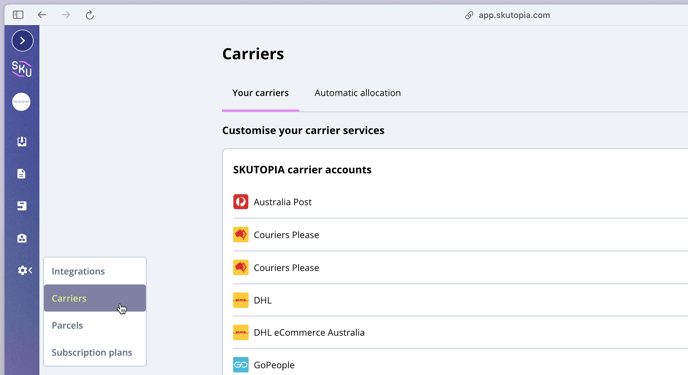
Task: Open the store icon in sidebar
Action: coord(22,238)
